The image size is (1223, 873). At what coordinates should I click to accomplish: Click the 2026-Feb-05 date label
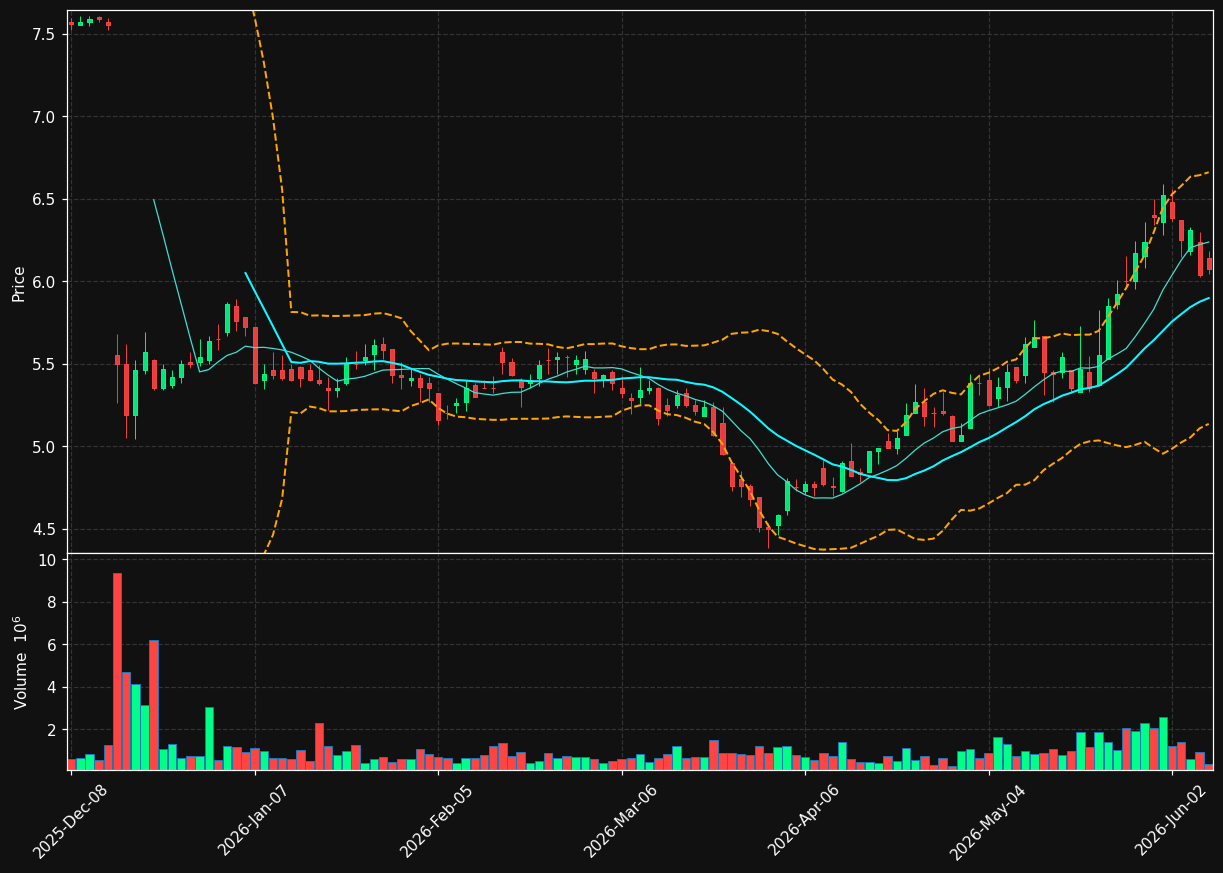point(437,821)
